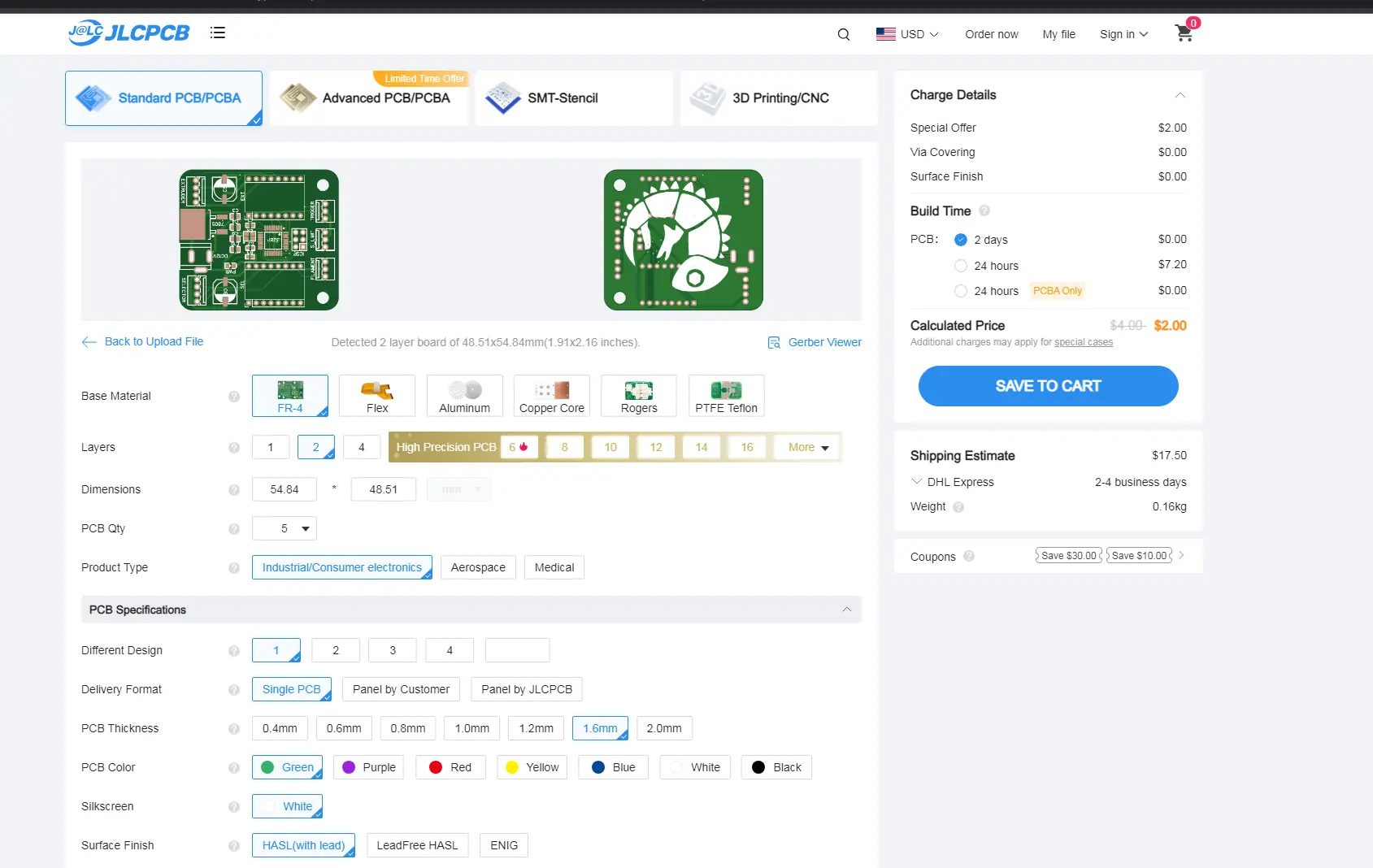Click the help icon next to Build Time
The height and width of the screenshot is (868, 1373).
tap(984, 211)
